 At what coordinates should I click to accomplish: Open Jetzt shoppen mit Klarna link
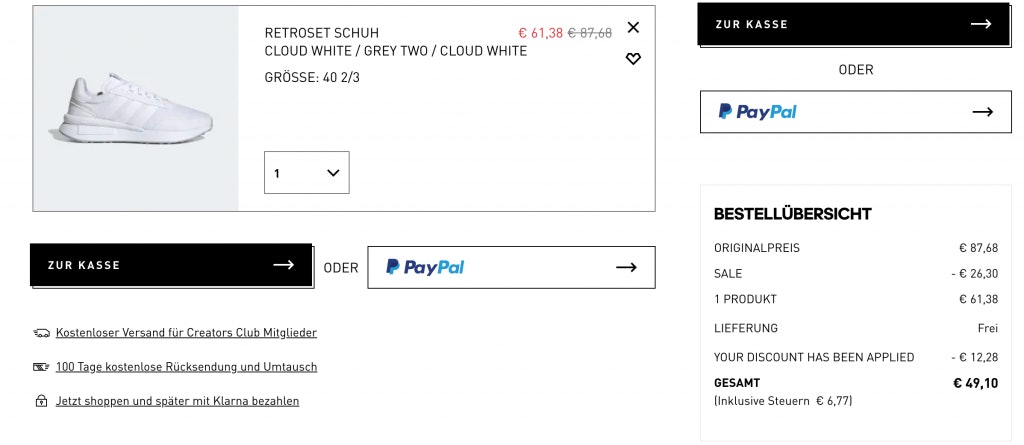pos(177,401)
